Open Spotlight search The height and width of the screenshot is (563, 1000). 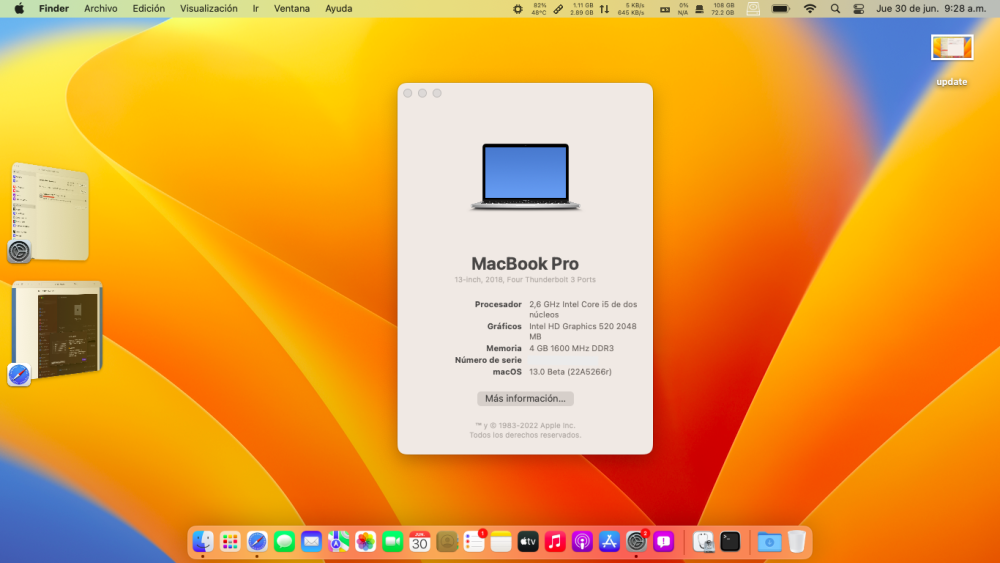[835, 9]
